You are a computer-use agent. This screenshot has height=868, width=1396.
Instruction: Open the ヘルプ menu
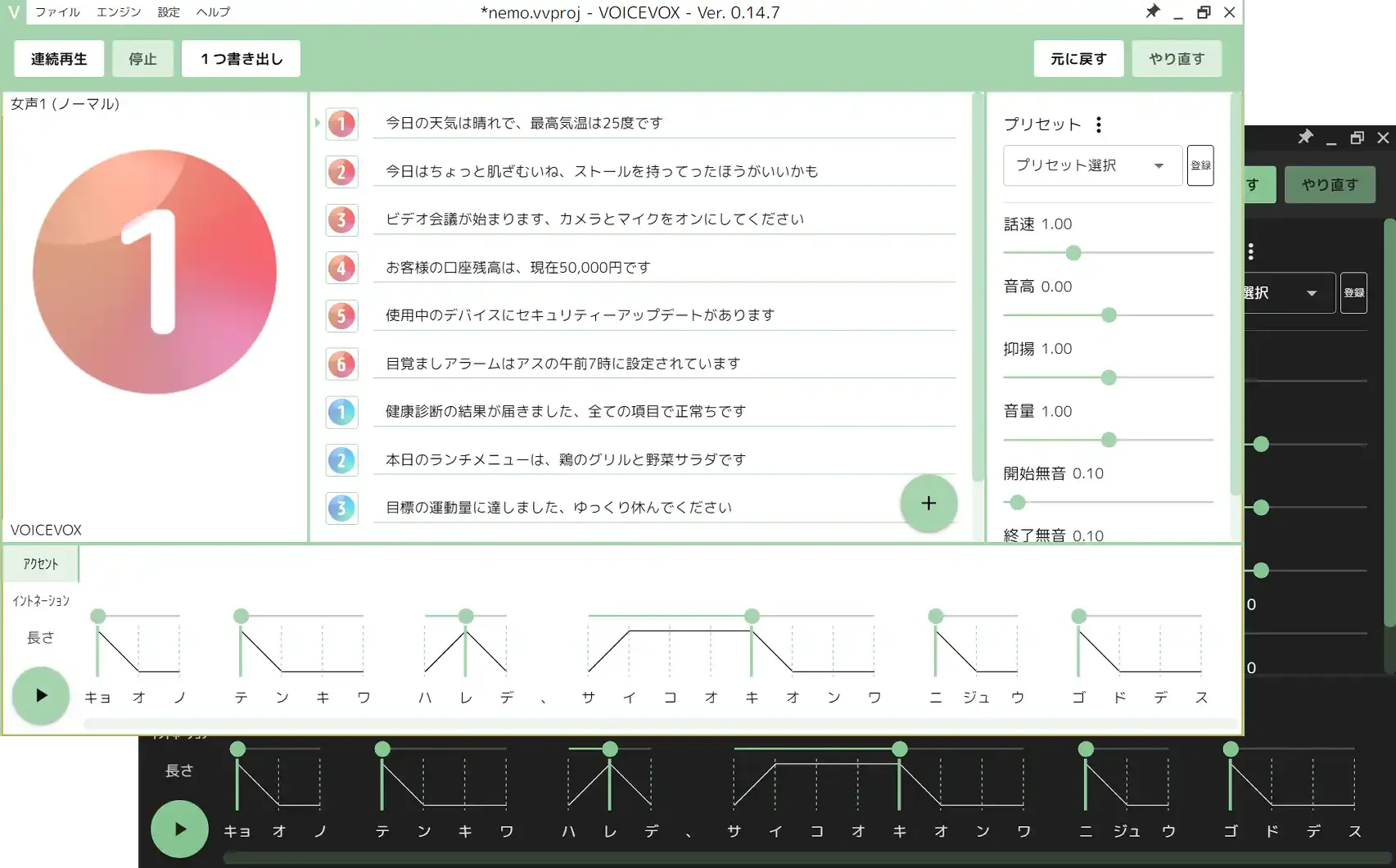tap(213, 12)
